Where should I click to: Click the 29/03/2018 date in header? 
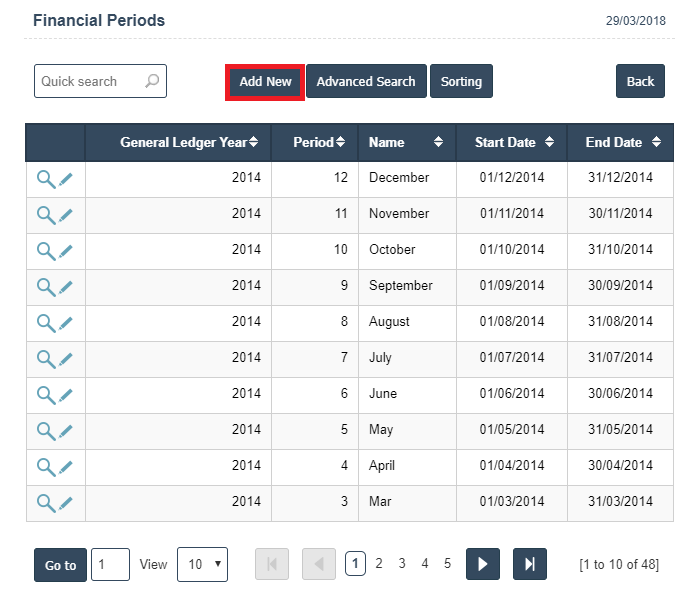click(x=636, y=21)
